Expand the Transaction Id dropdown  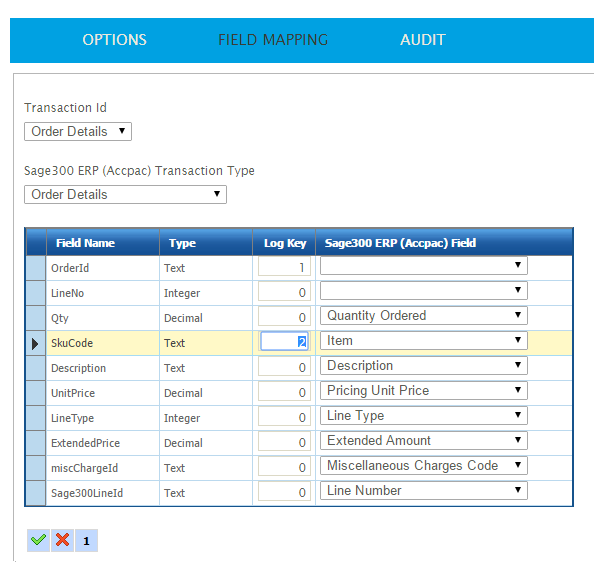click(78, 131)
